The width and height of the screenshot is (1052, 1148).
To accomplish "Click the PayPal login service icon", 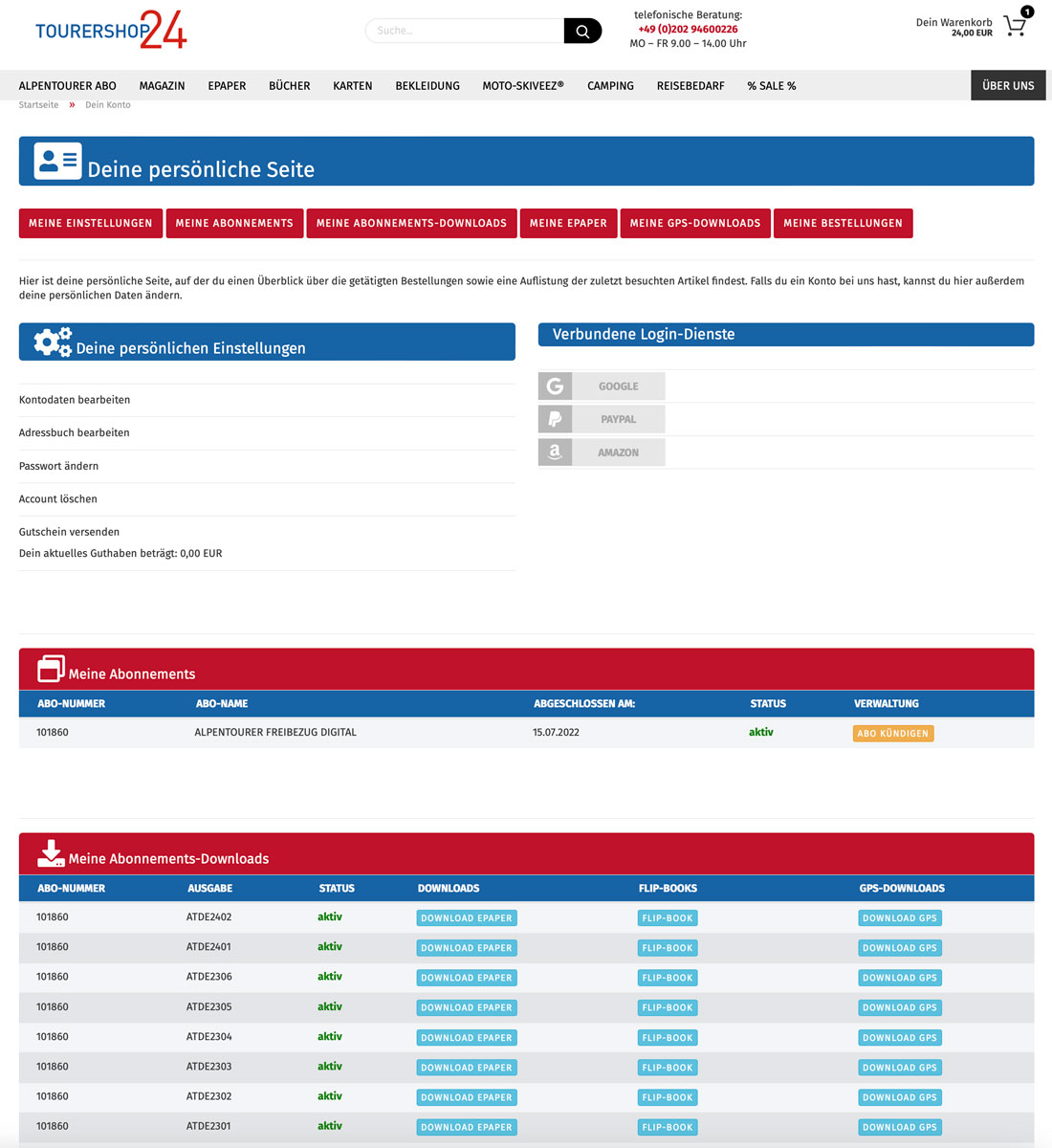I will click(555, 419).
